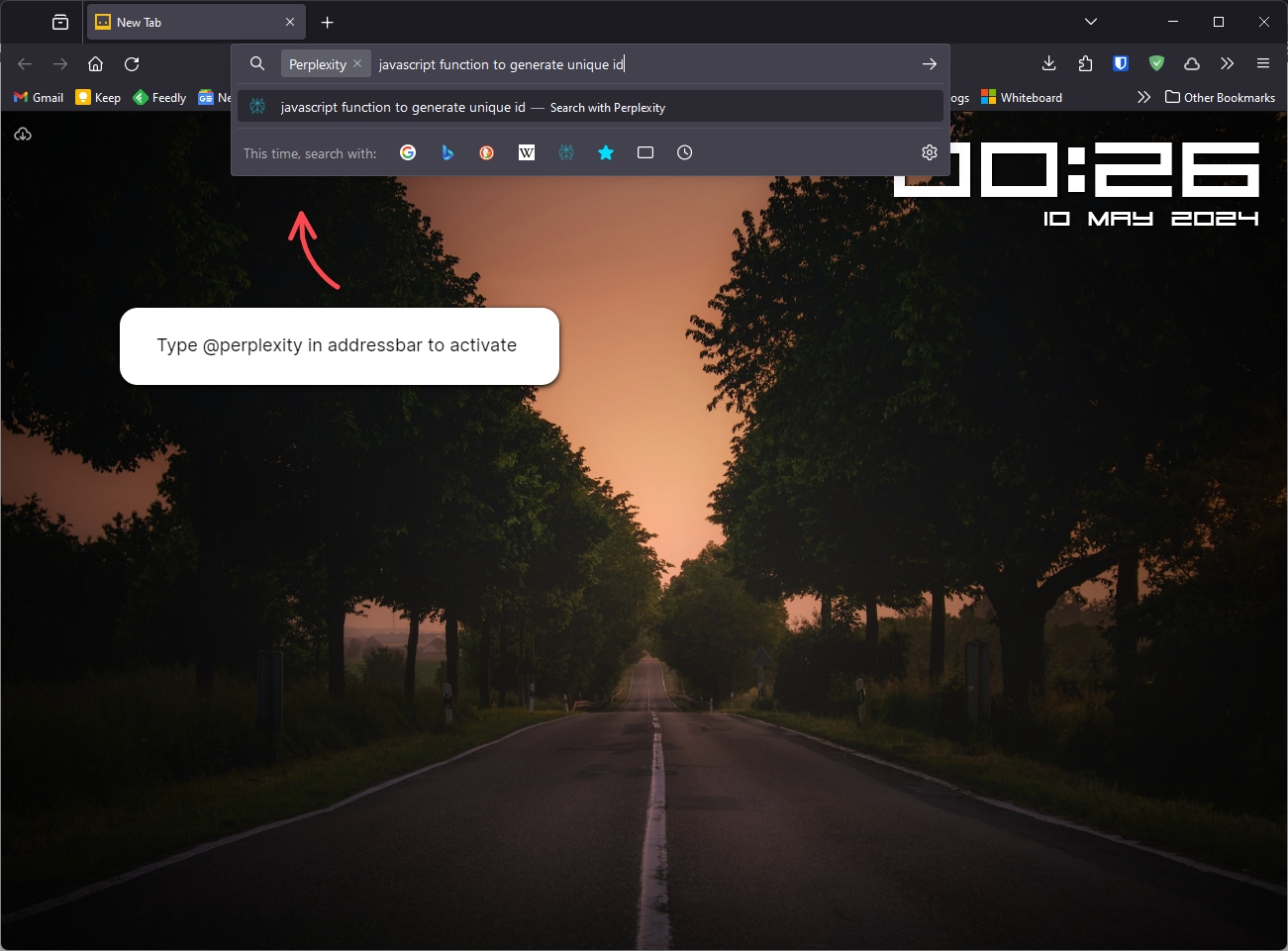This screenshot has width=1288, height=951.
Task: Go forward one page
Action: pyautogui.click(x=60, y=64)
